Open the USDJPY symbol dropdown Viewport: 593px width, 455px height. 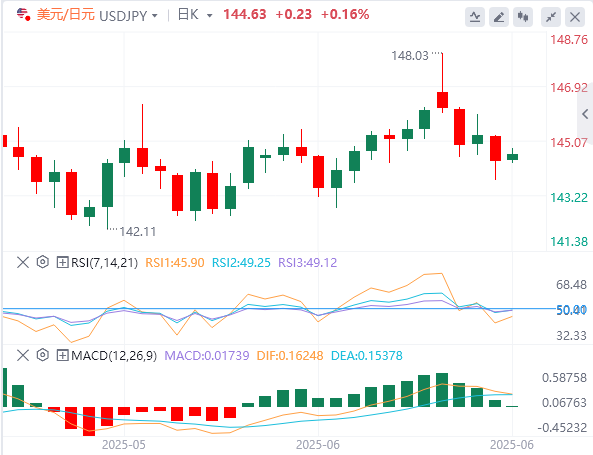click(154, 16)
